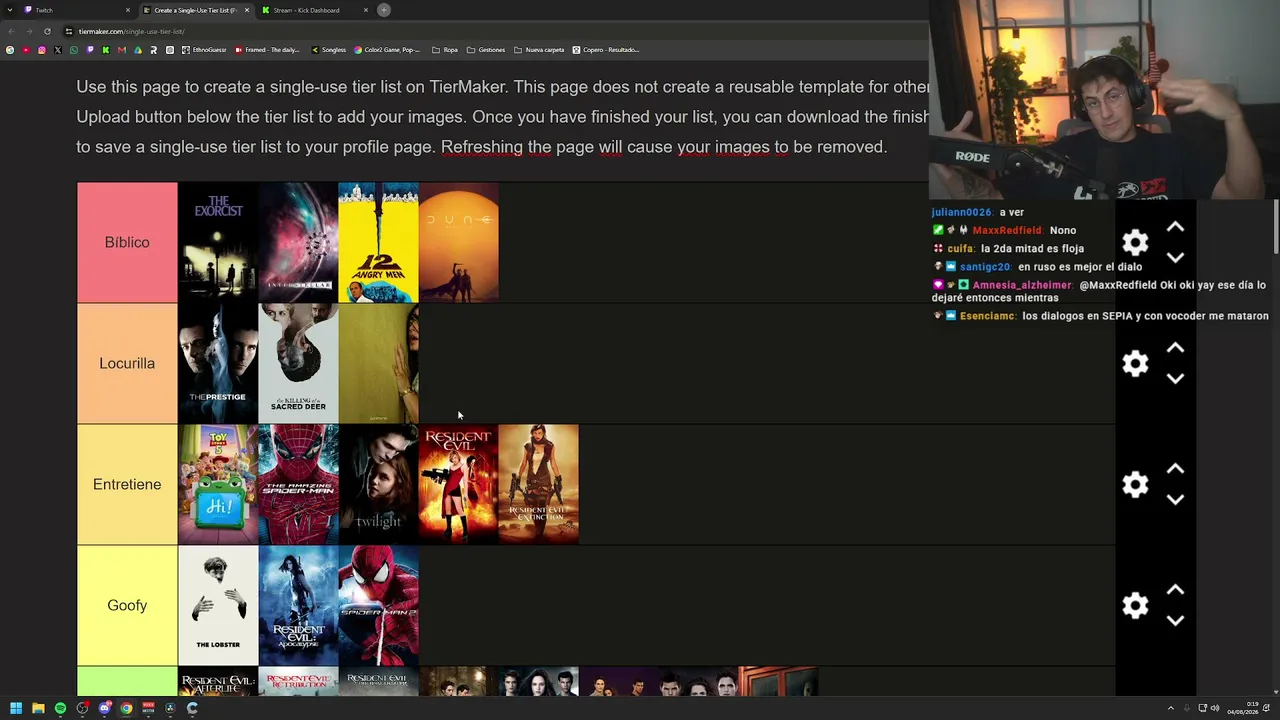Image resolution: width=1280 pixels, height=720 pixels.
Task: Pick The Prestige poster
Action: (x=218, y=364)
